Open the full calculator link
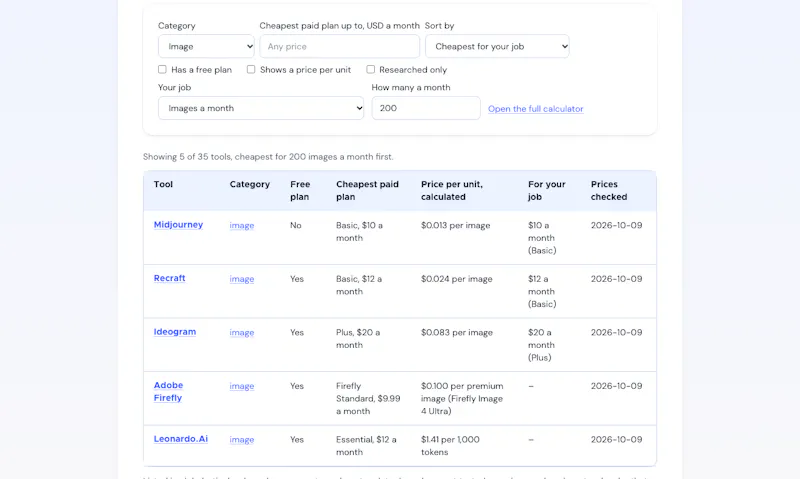 [536, 109]
